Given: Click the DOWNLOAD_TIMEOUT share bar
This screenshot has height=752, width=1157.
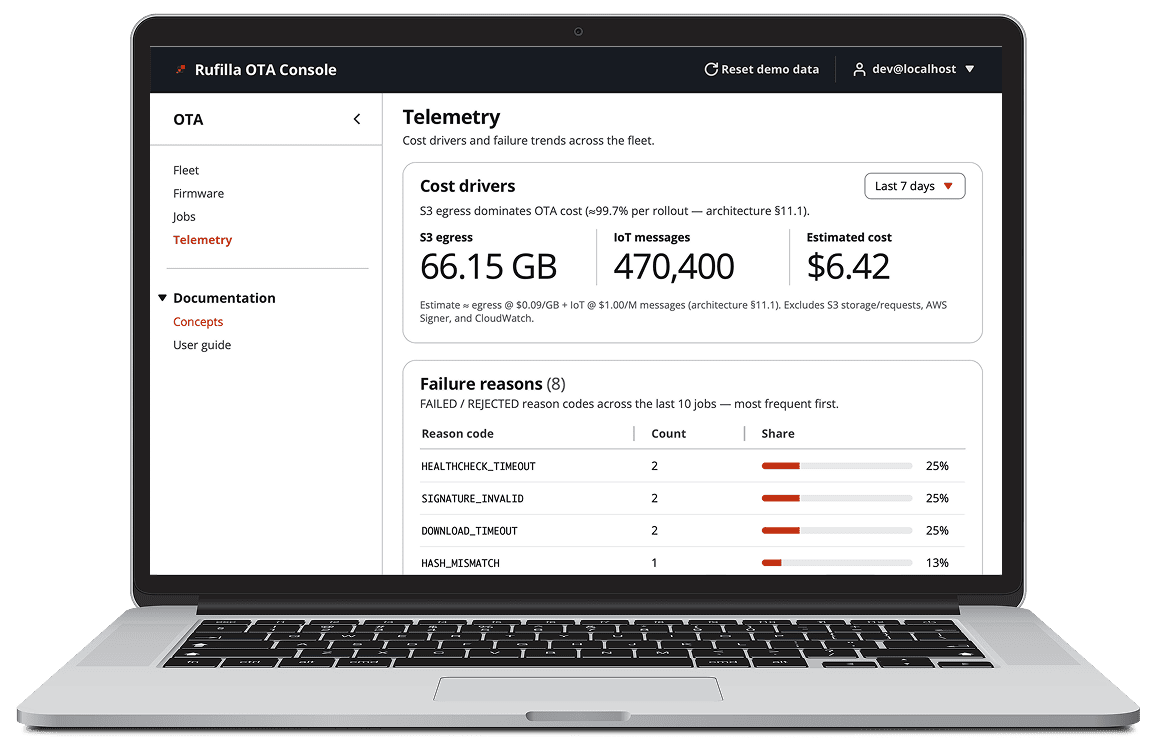Looking at the screenshot, I should 837,531.
